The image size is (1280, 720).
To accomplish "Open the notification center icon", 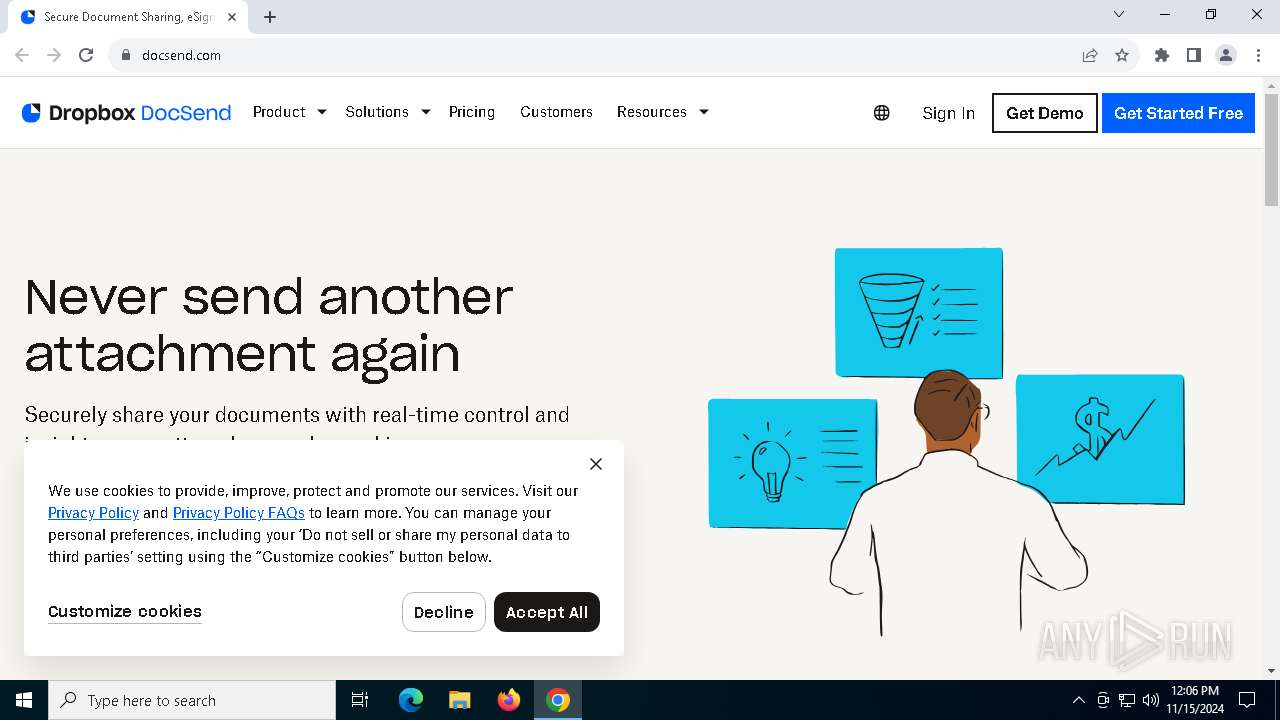I will (1247, 700).
